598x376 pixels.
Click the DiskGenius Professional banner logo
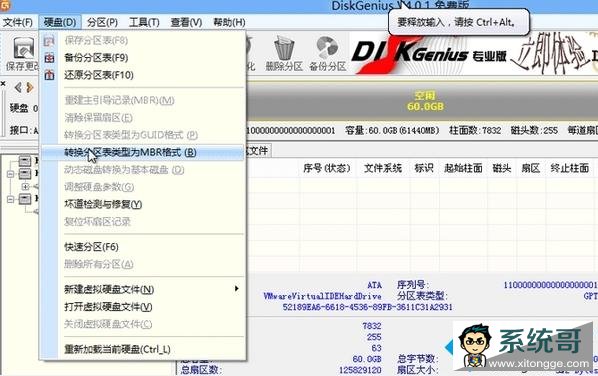(x=430, y=55)
